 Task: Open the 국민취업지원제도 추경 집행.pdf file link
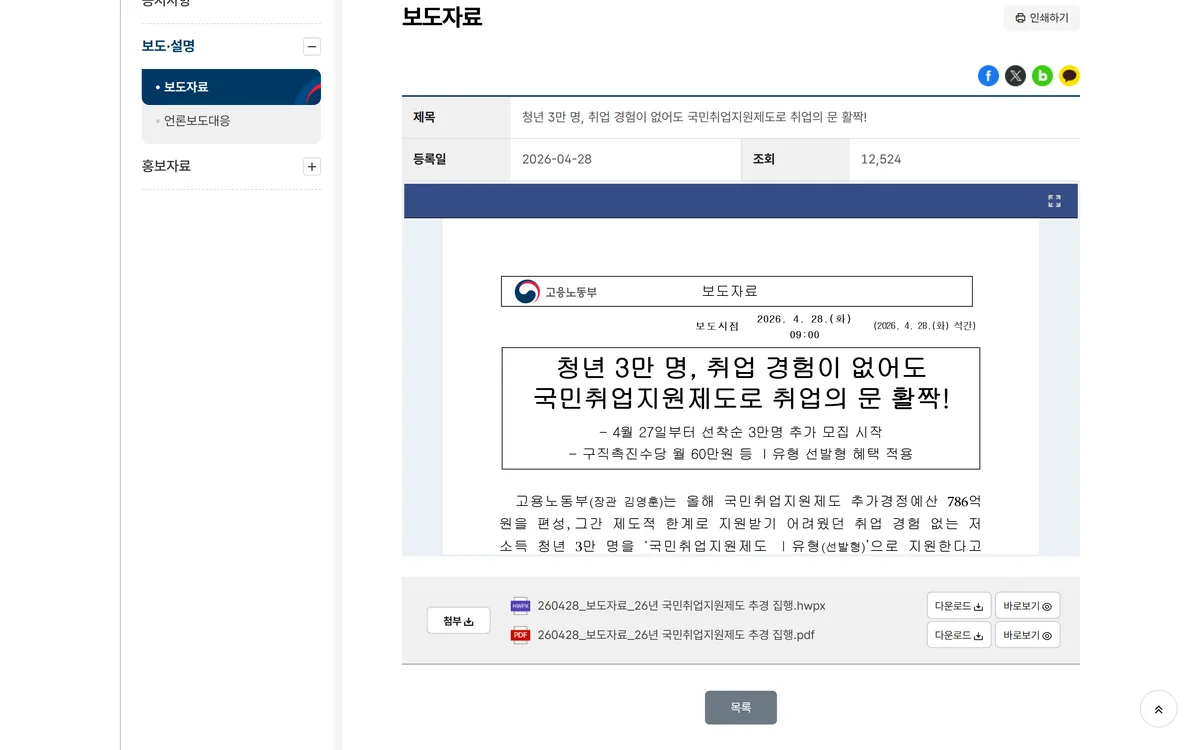tap(676, 635)
